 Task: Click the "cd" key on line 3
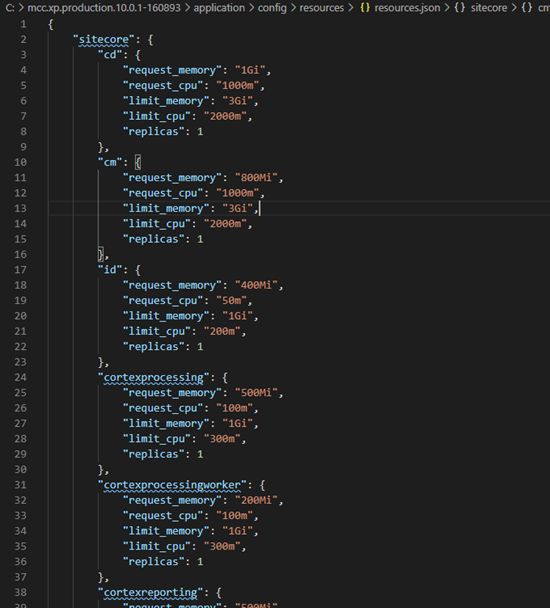coord(110,55)
